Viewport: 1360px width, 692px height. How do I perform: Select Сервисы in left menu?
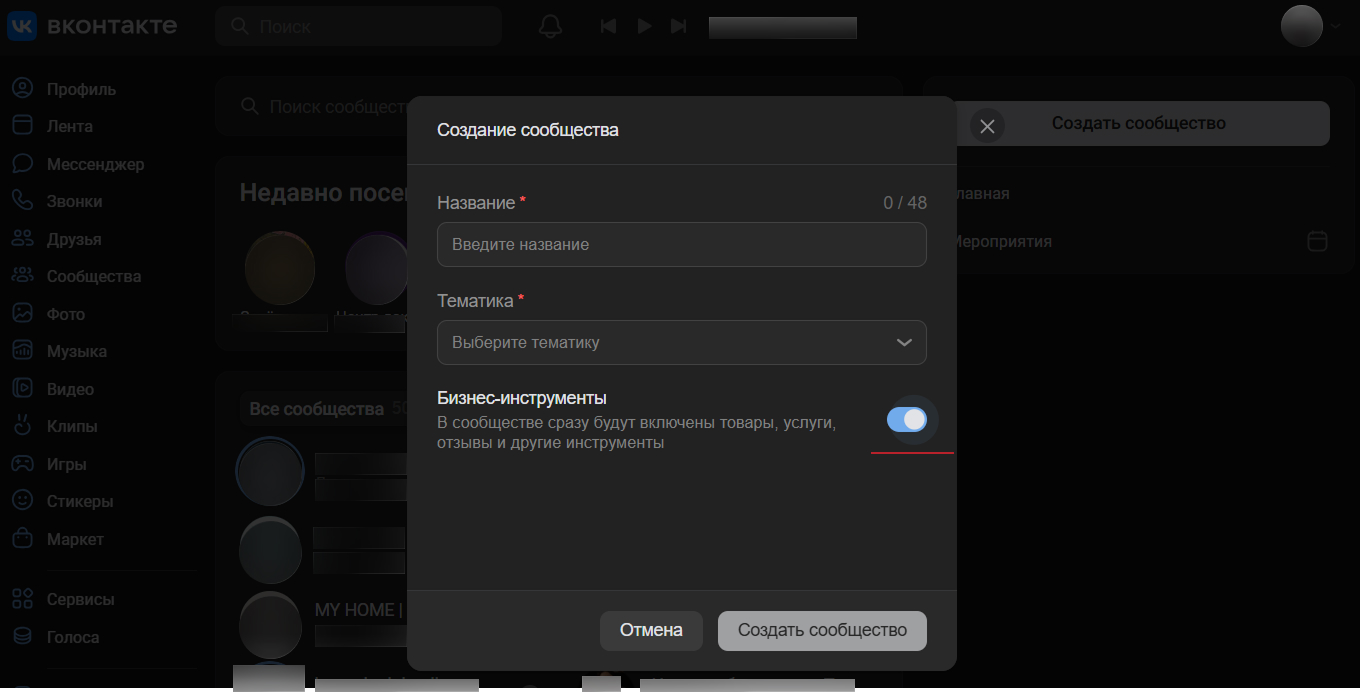pyautogui.click(x=80, y=599)
